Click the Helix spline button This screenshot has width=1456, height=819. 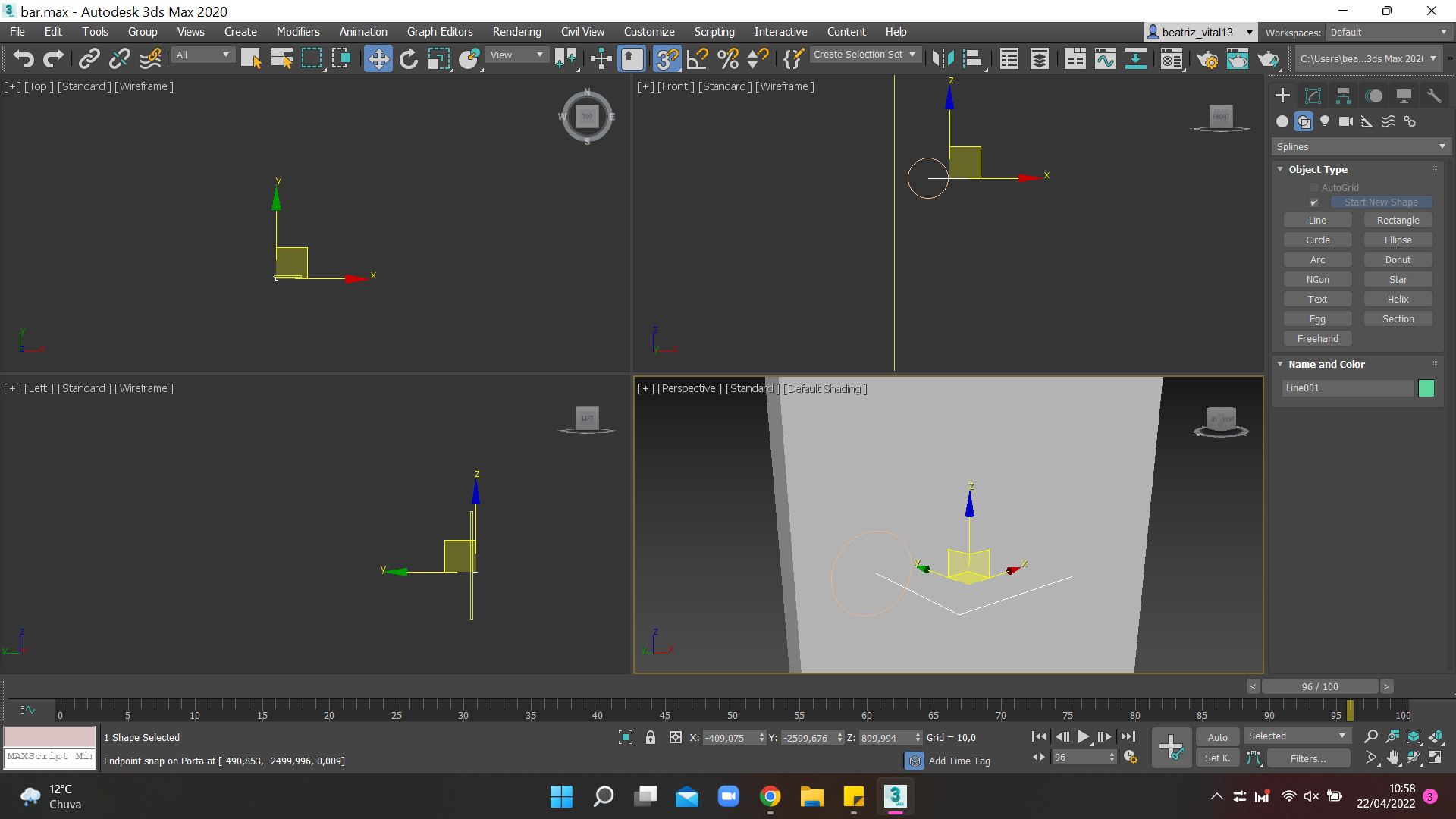point(1398,300)
